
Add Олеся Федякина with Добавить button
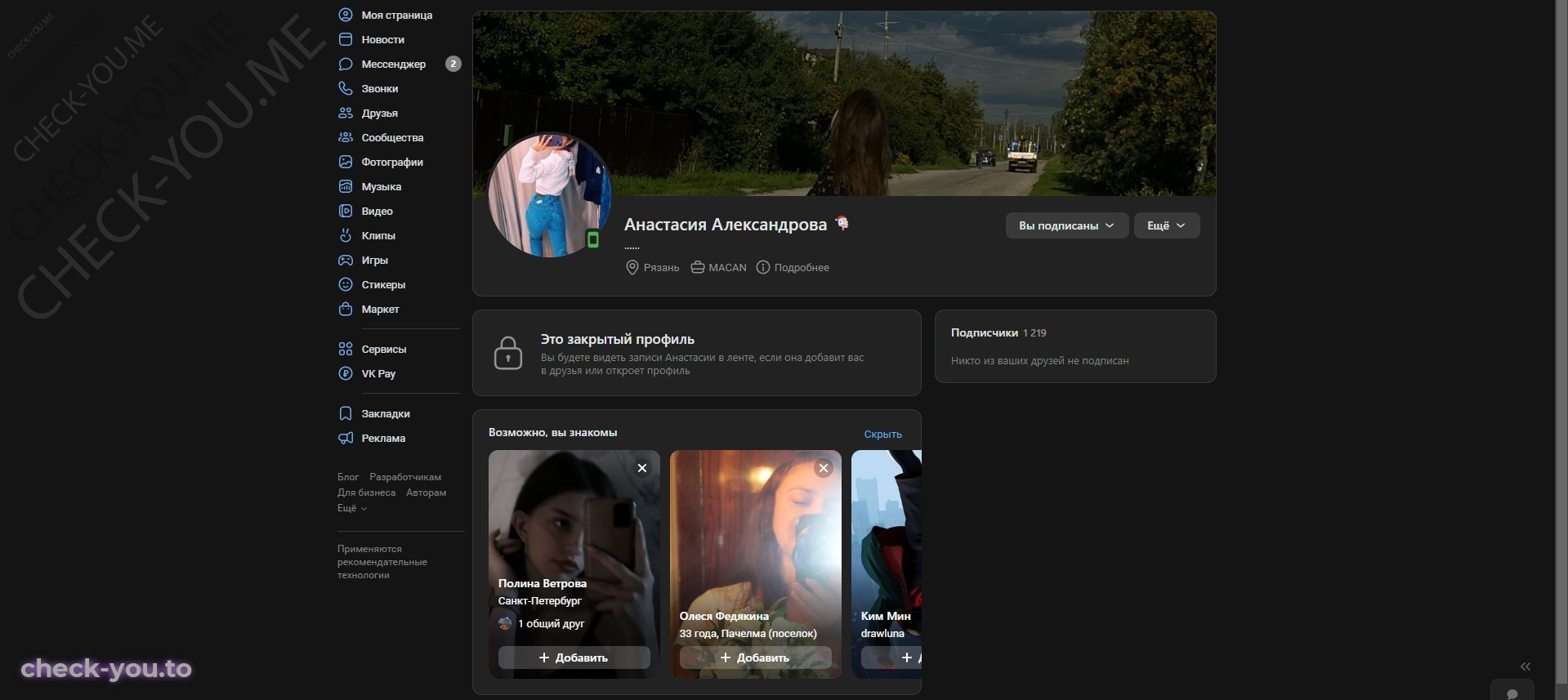click(x=756, y=658)
